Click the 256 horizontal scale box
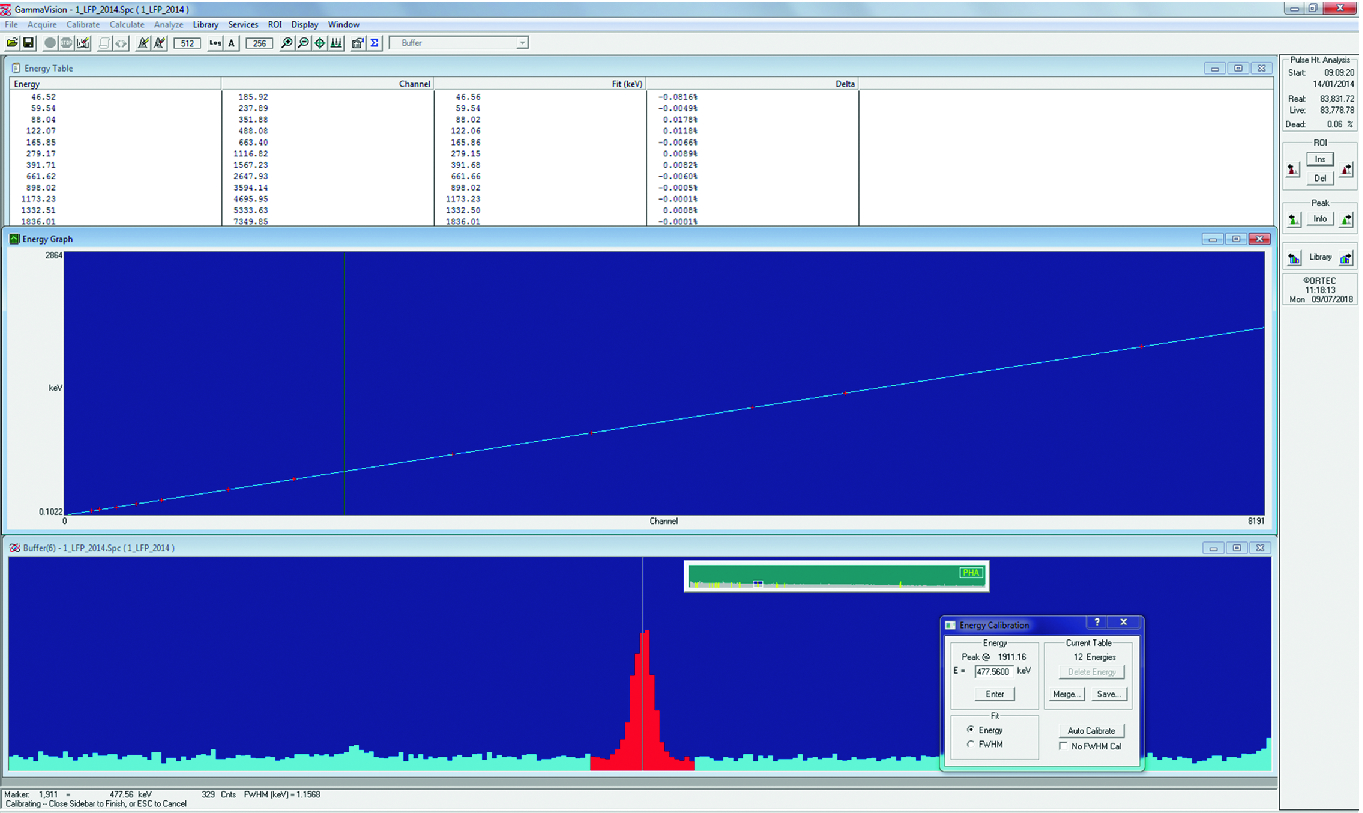1363x813 pixels. (x=259, y=43)
